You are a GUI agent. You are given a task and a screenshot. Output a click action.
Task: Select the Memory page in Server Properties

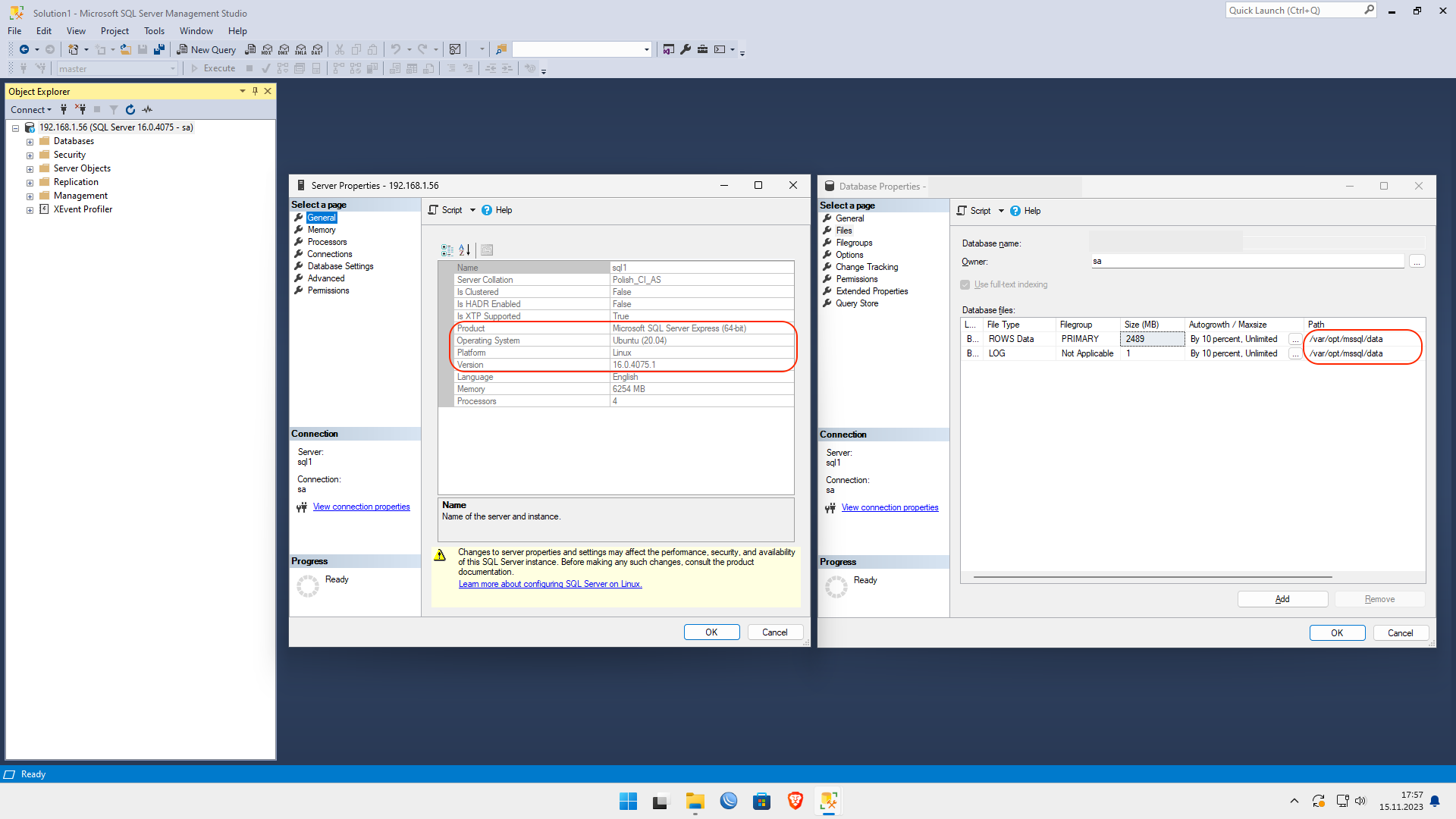coord(322,230)
